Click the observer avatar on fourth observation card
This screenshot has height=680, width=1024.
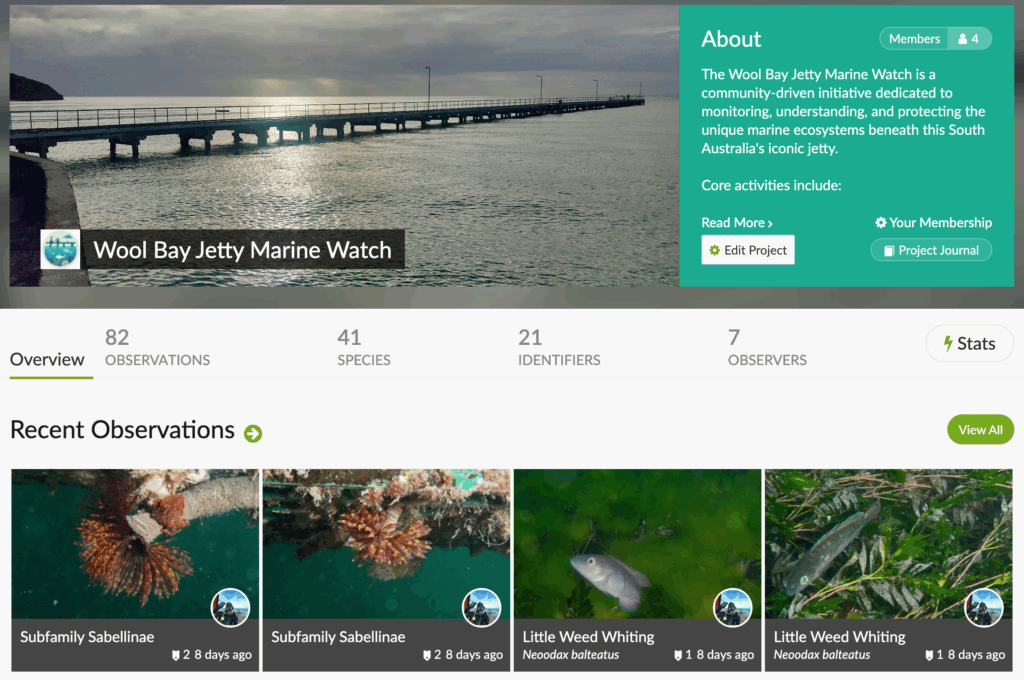tap(983, 607)
